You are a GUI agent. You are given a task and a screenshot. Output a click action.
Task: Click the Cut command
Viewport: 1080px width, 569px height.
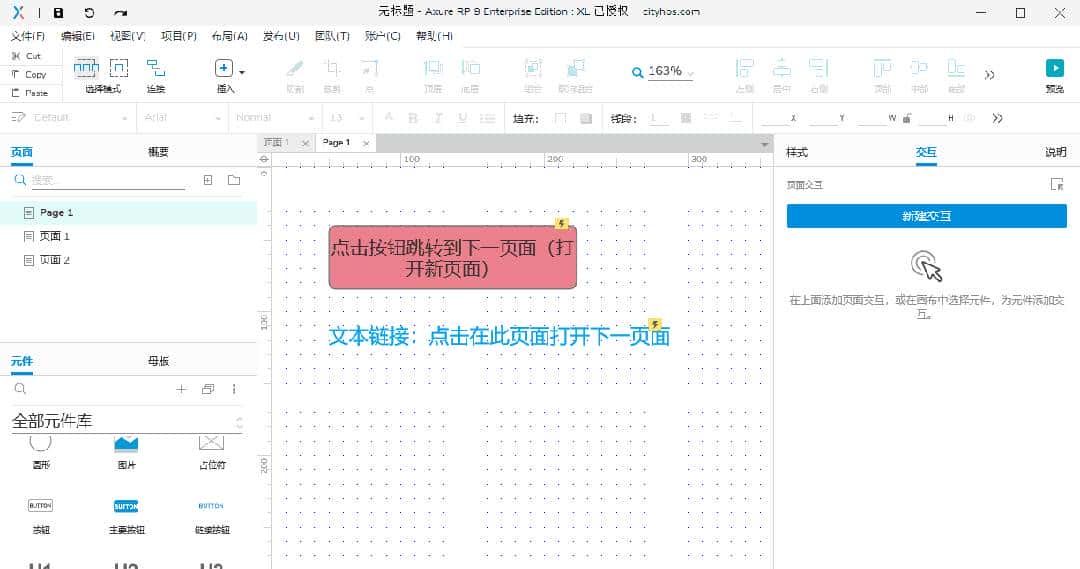(27, 56)
